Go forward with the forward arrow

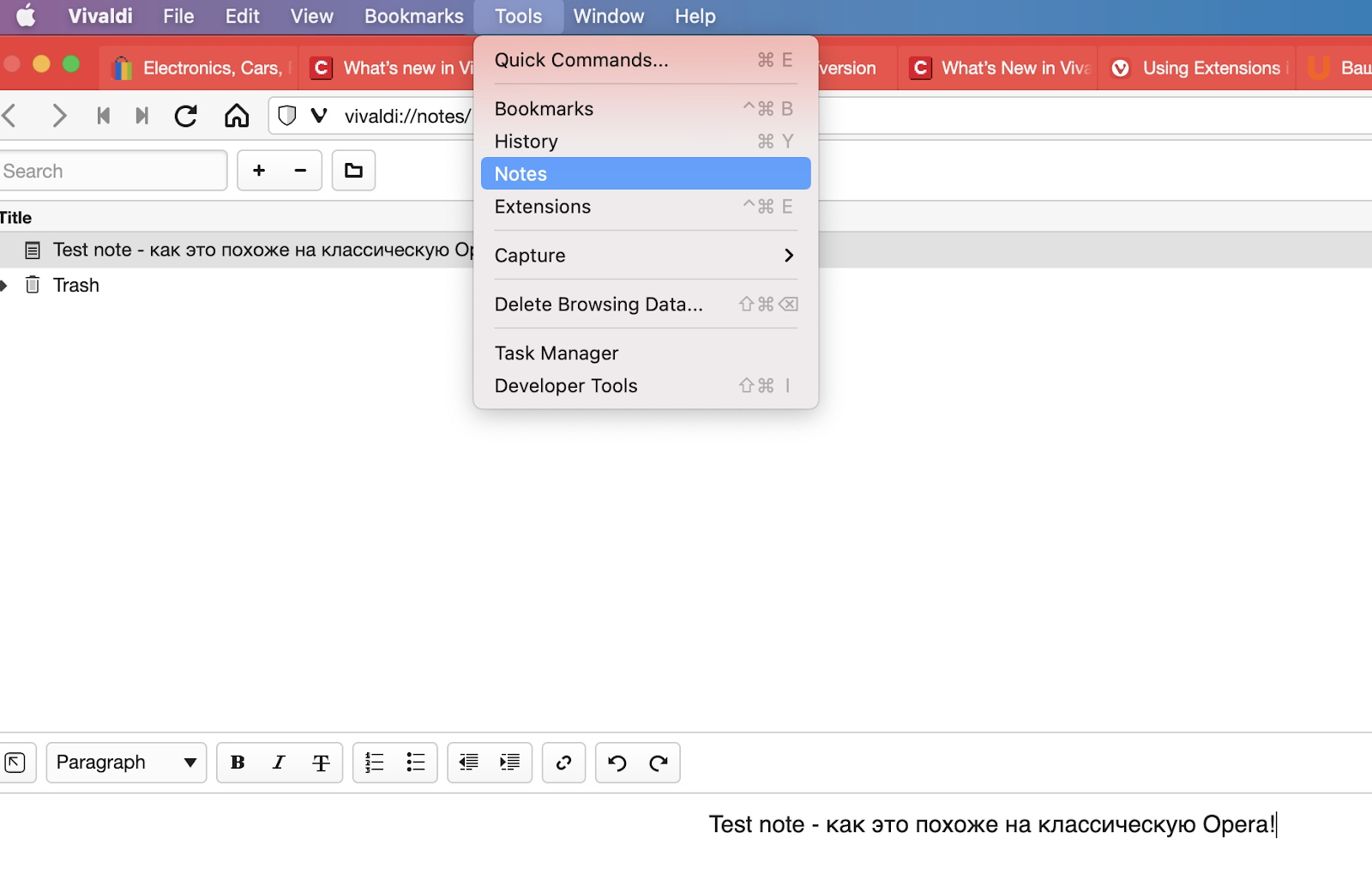[x=58, y=115]
